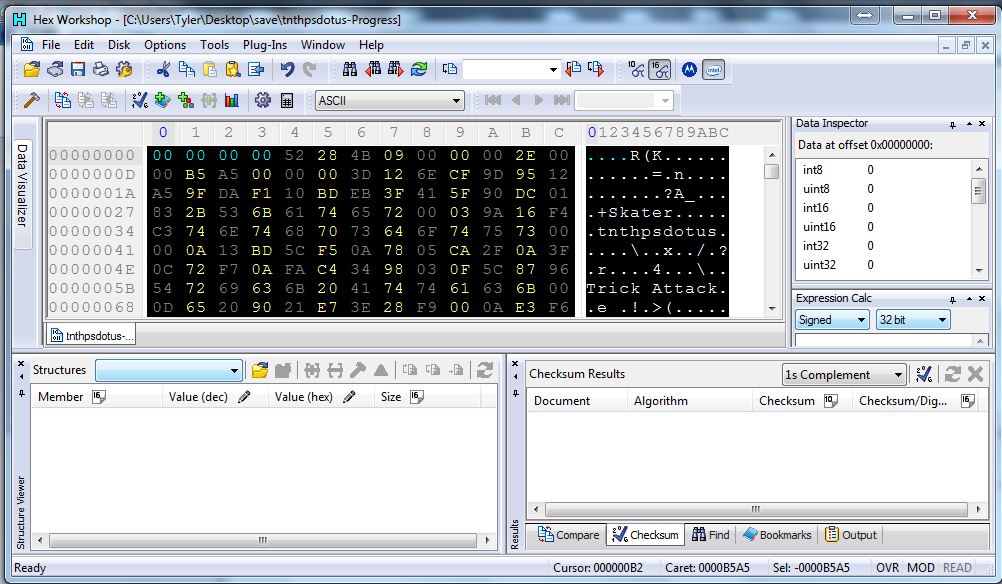Click the settings gear icon in toolbar
Viewport: 1002px width, 584px height.
pos(263,100)
